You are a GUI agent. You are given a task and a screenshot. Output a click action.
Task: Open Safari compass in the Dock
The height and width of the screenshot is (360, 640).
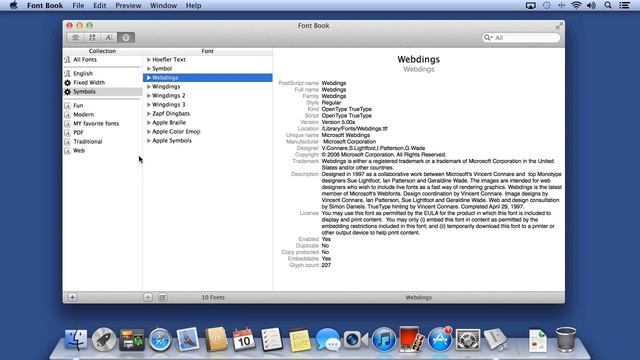160,340
